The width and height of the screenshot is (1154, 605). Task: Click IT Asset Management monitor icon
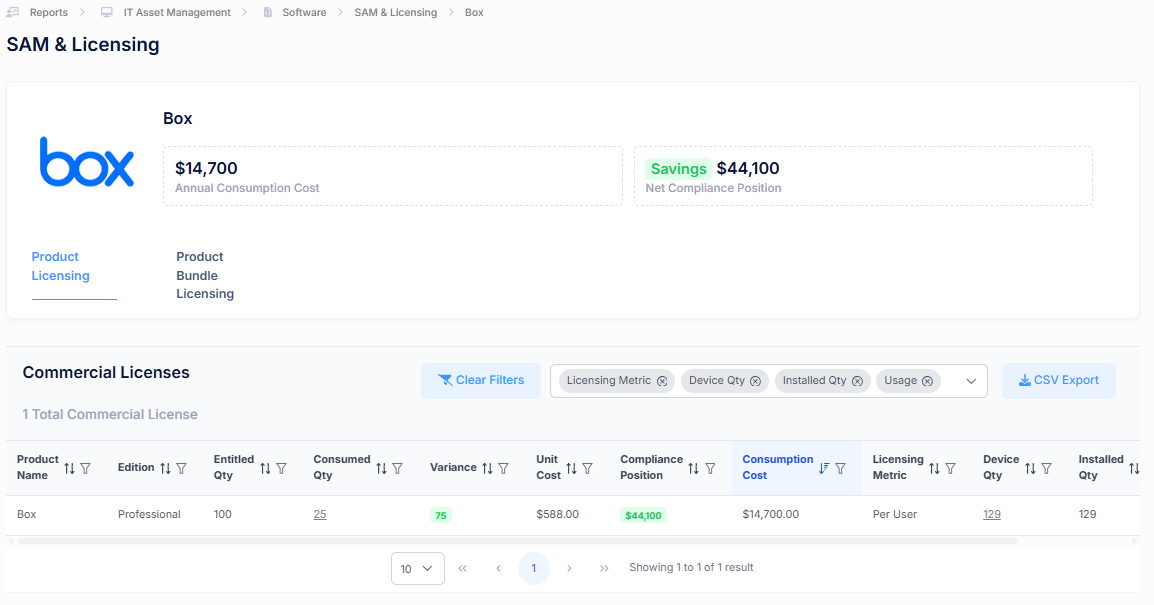point(107,13)
